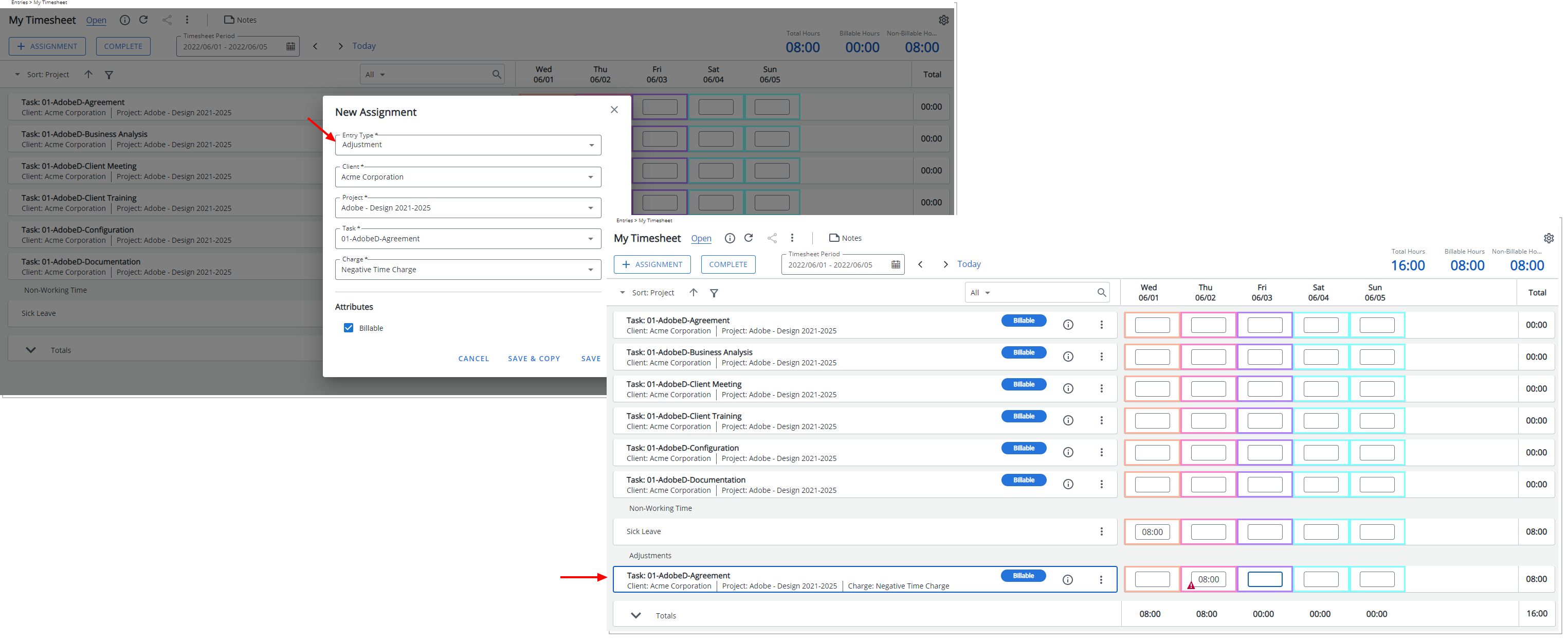Click SAVE in New Assignment dialog
Viewport: 1568px width, 640px height.
click(590, 359)
